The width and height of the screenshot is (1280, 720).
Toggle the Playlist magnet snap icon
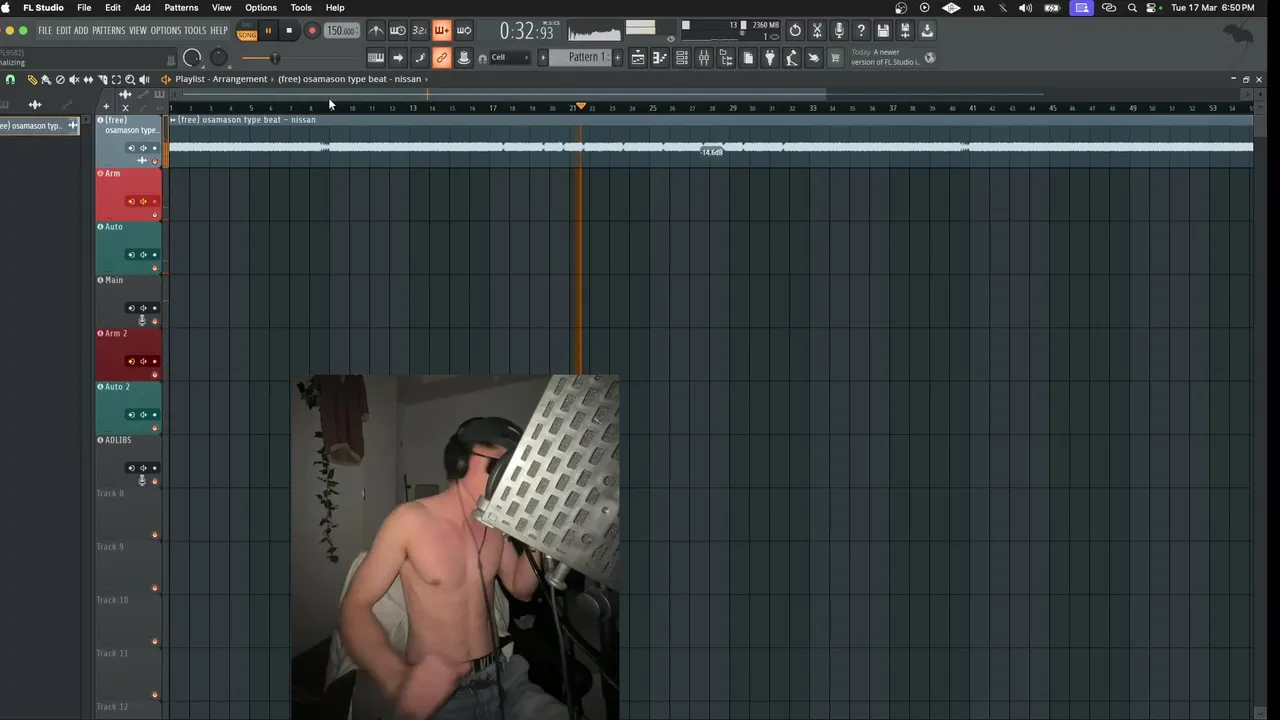pyautogui.click(x=10, y=79)
